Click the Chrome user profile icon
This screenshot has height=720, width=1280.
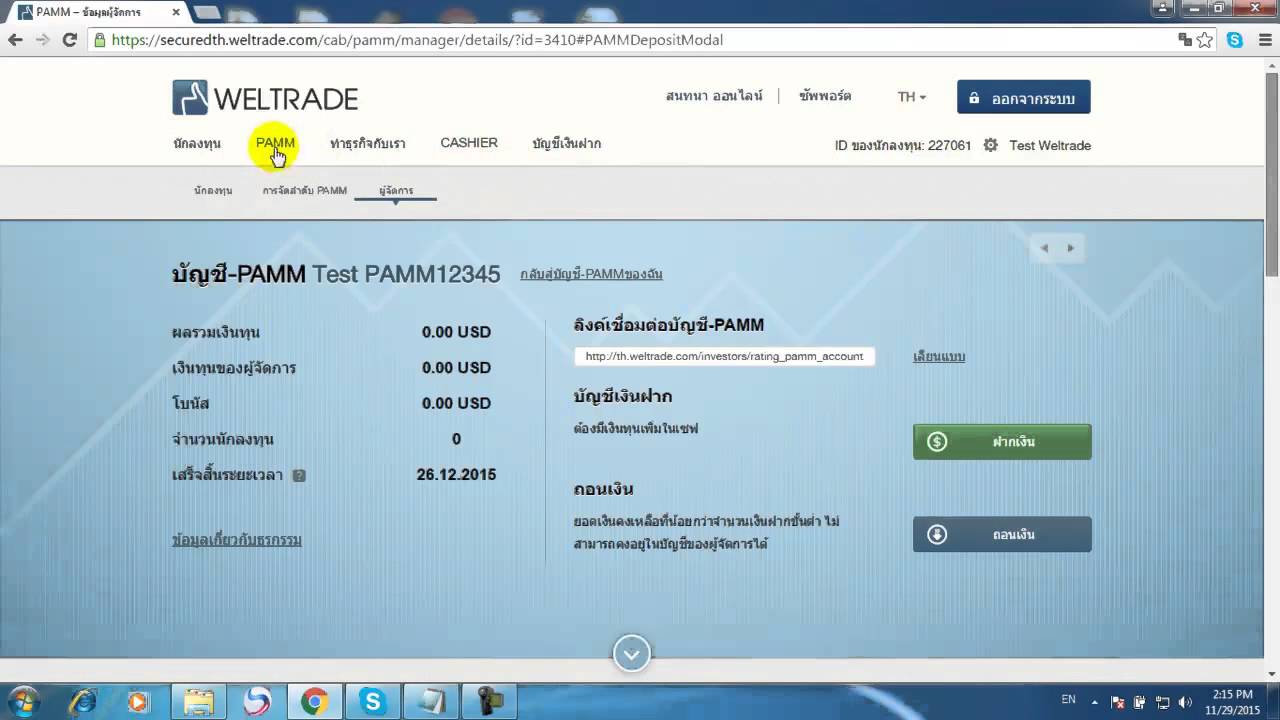[1163, 8]
